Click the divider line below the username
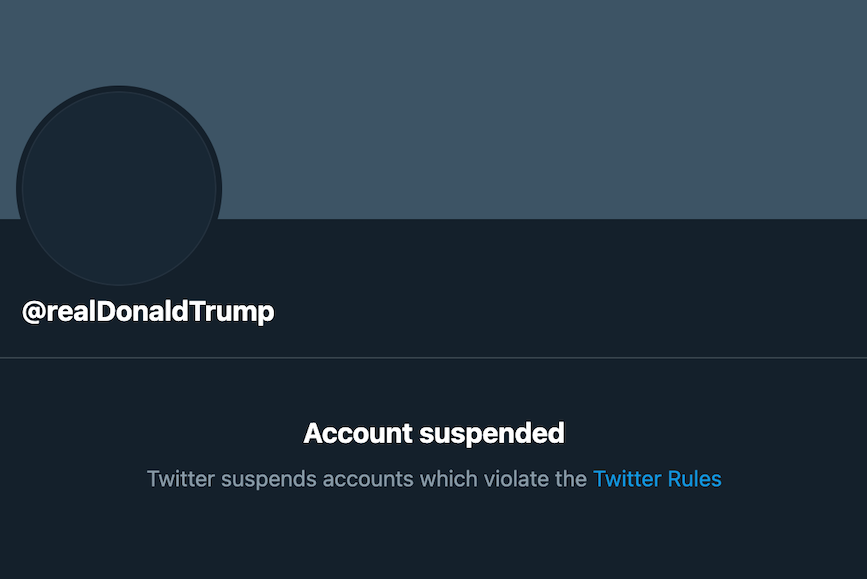Viewport: 867px width, 579px height. click(433, 352)
